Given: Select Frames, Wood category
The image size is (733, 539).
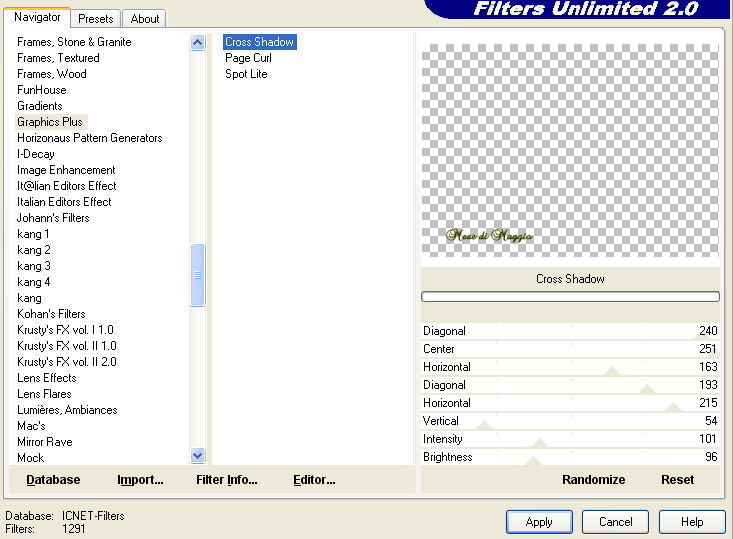Looking at the screenshot, I should pyautogui.click(x=51, y=74).
